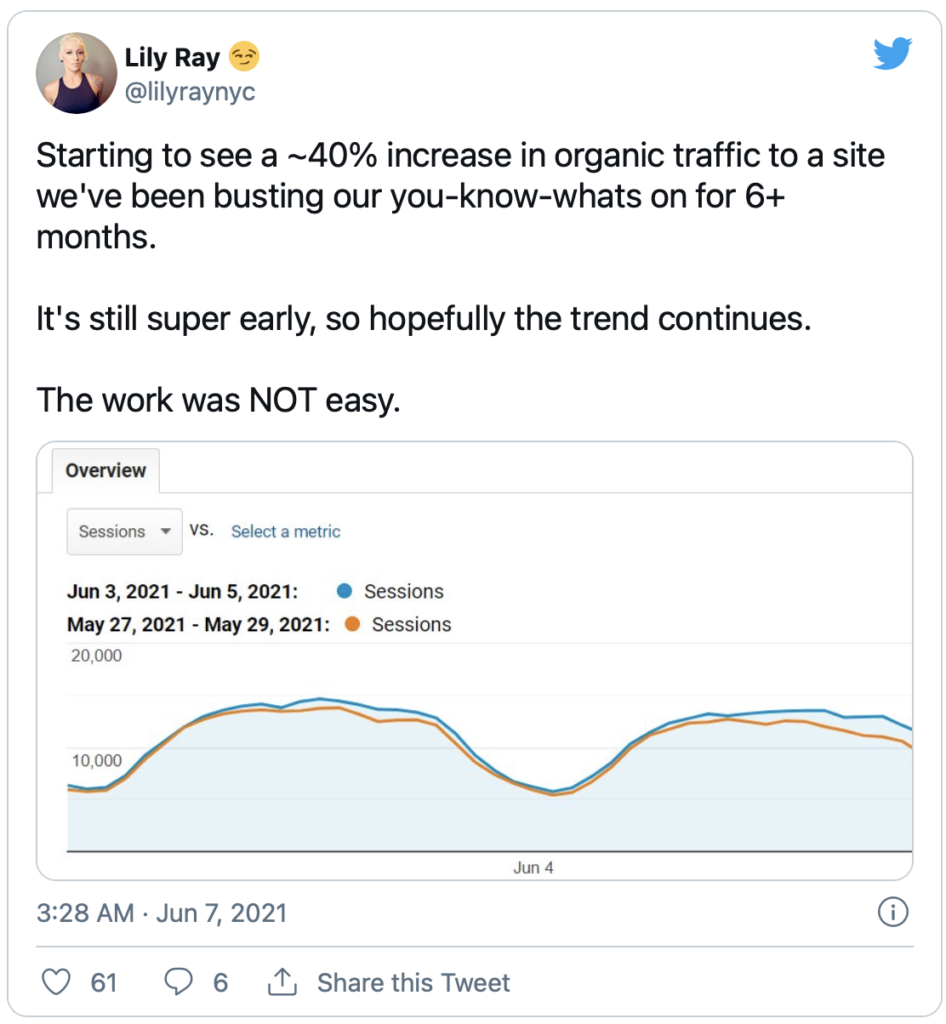Click the Twitter bird logo
This screenshot has height=1024, width=946.
[x=892, y=53]
